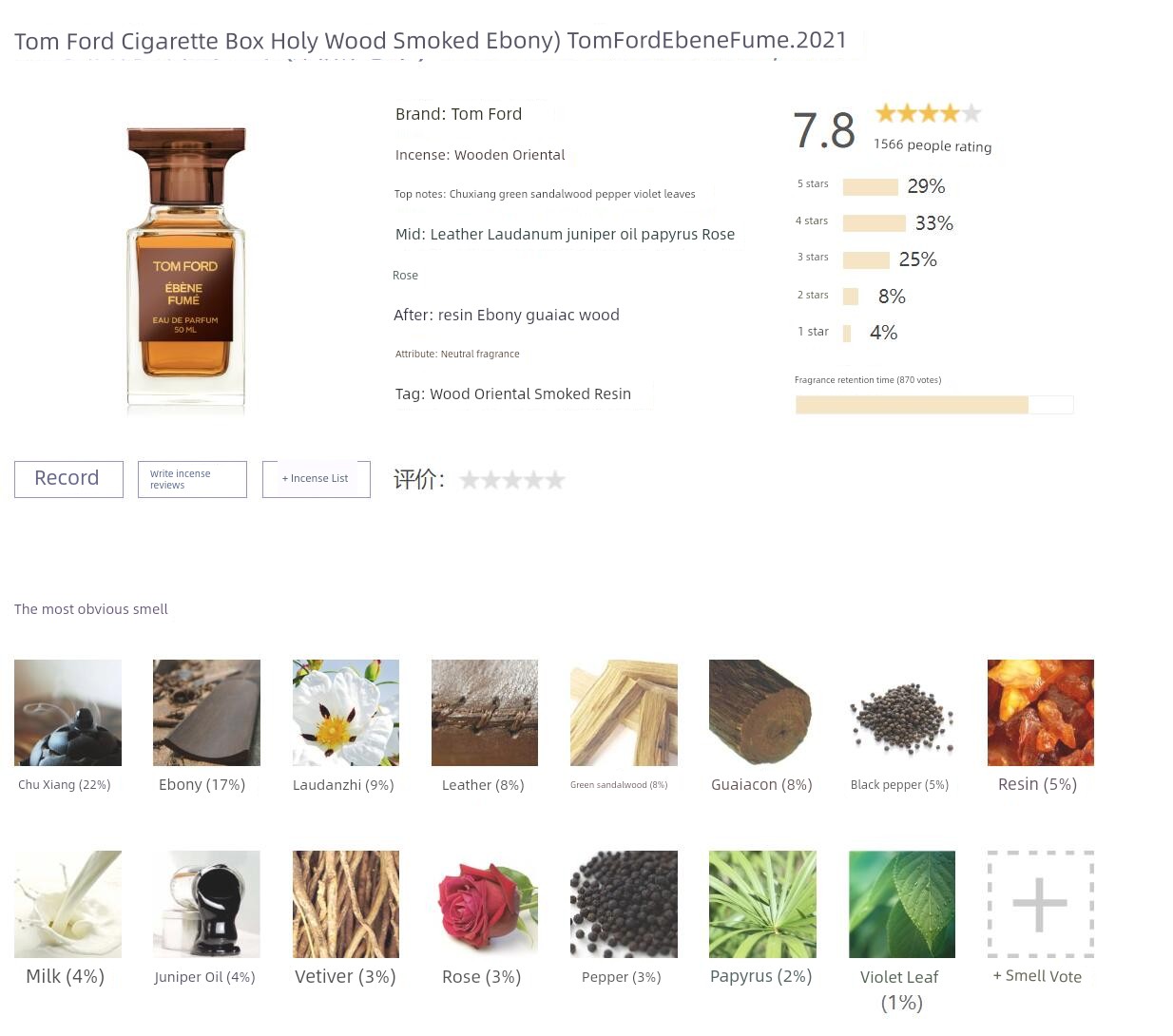Click the Tom Ford brand link
Image resolution: width=1173 pixels, height=1036 pixels.
[x=486, y=114]
